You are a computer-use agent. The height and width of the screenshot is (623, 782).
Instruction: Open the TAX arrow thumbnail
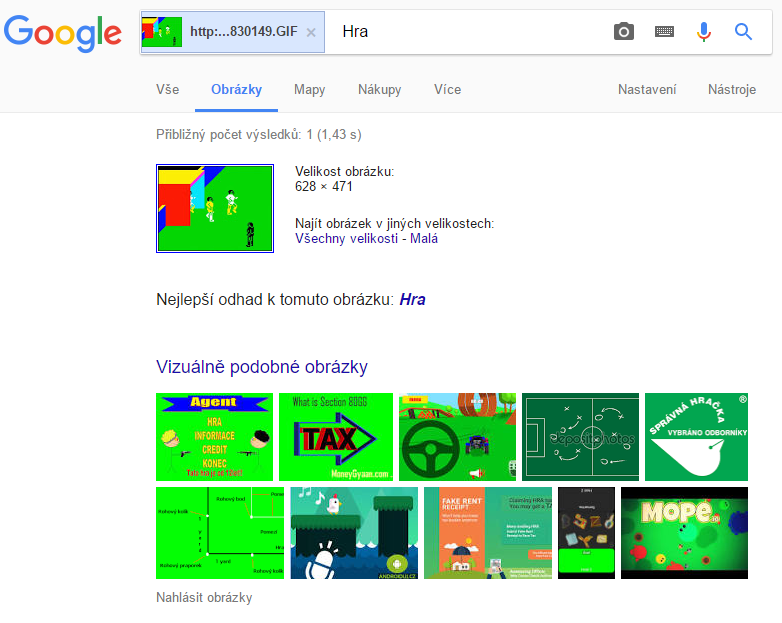pos(336,437)
